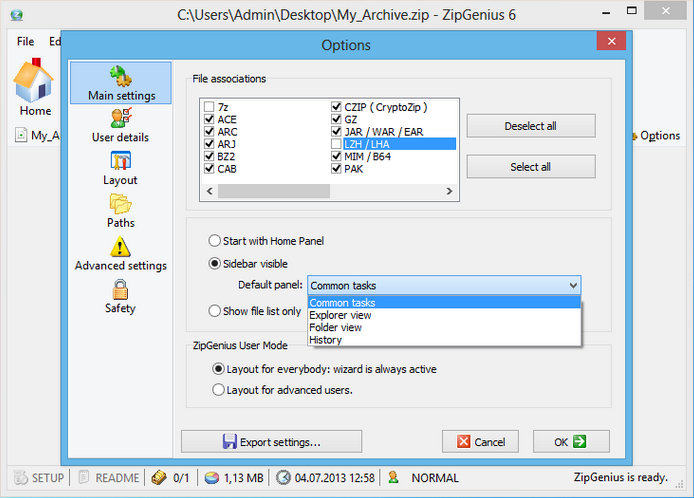The width and height of the screenshot is (694, 498).
Task: Click file associations scrollbar right arrow
Action: click(x=449, y=191)
